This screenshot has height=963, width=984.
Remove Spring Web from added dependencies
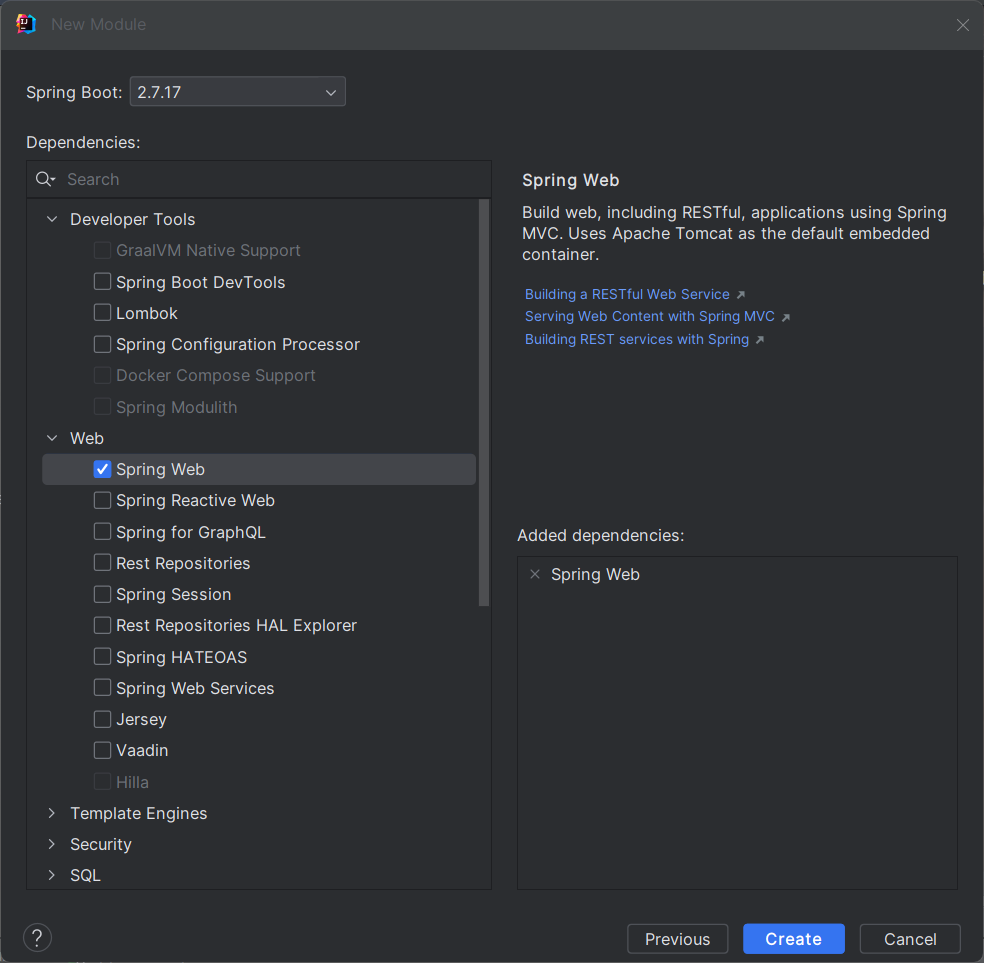pyautogui.click(x=535, y=574)
